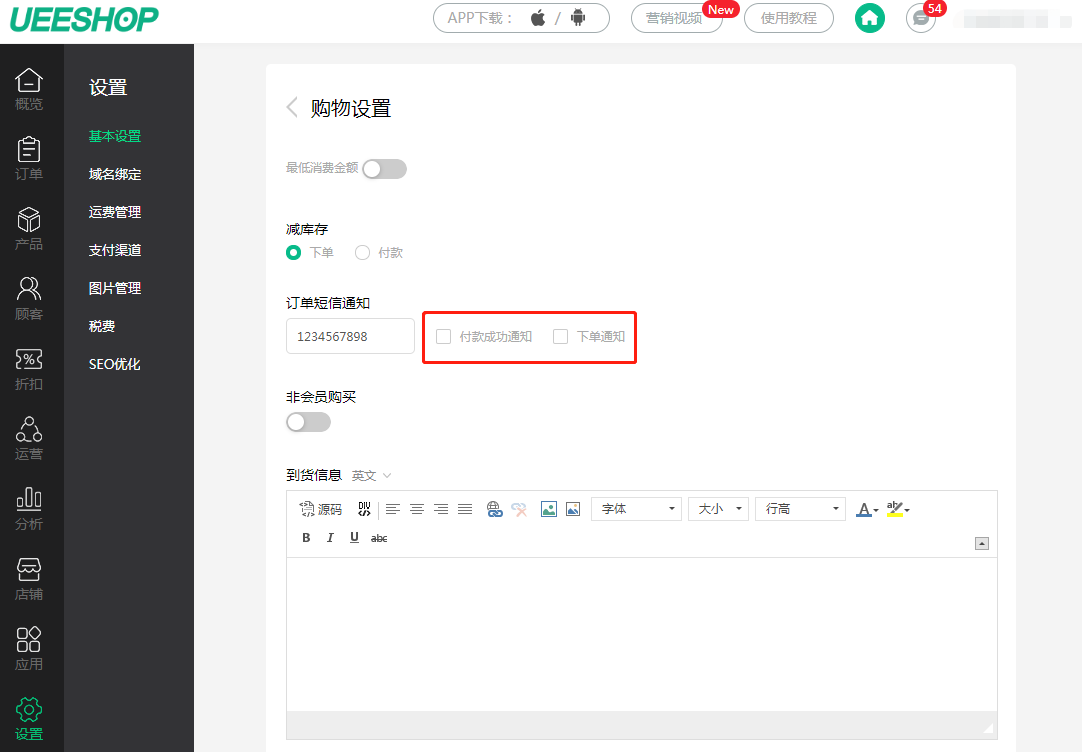This screenshot has height=752, width=1082.
Task: Open the 行高 line height dropdown
Action: pos(800,509)
